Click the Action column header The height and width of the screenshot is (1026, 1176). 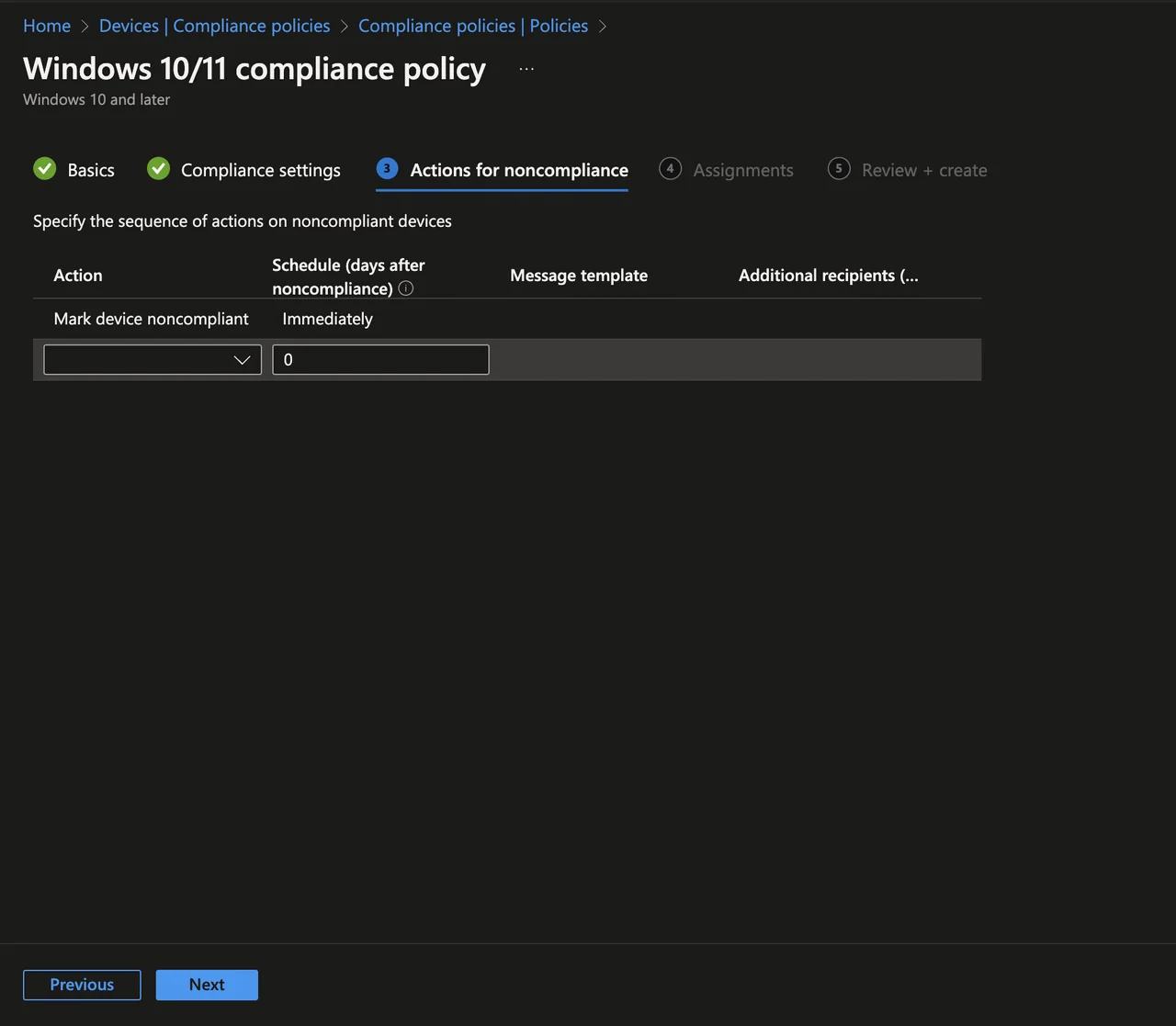tap(78, 276)
